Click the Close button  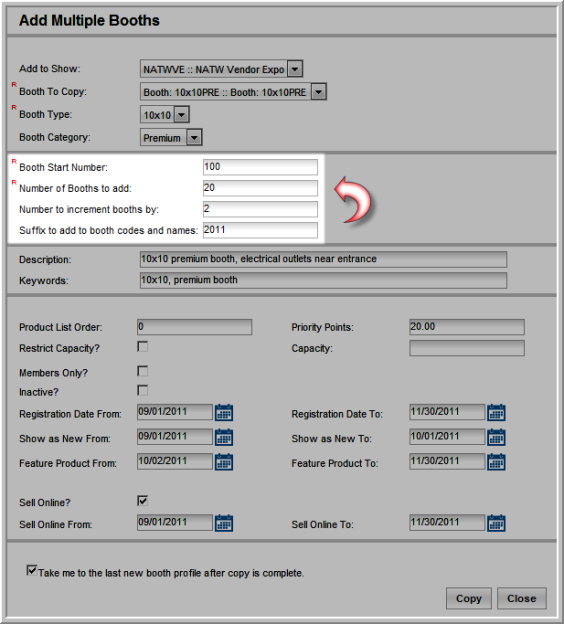coord(521,598)
